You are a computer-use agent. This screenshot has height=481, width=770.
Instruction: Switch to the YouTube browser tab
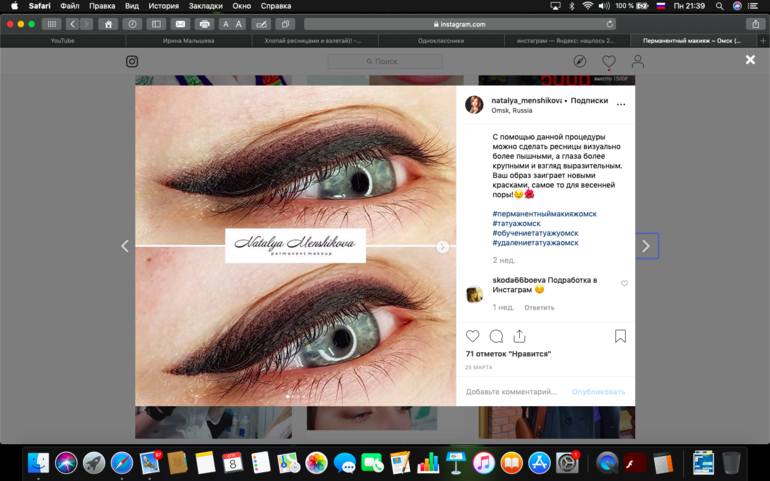(62, 41)
